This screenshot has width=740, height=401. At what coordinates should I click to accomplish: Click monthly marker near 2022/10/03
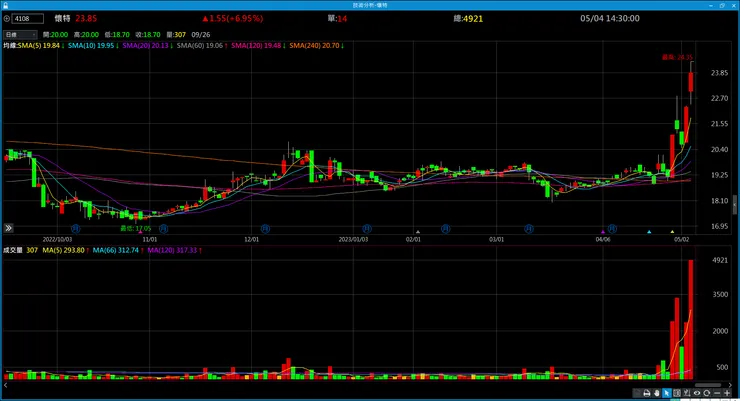[76, 229]
